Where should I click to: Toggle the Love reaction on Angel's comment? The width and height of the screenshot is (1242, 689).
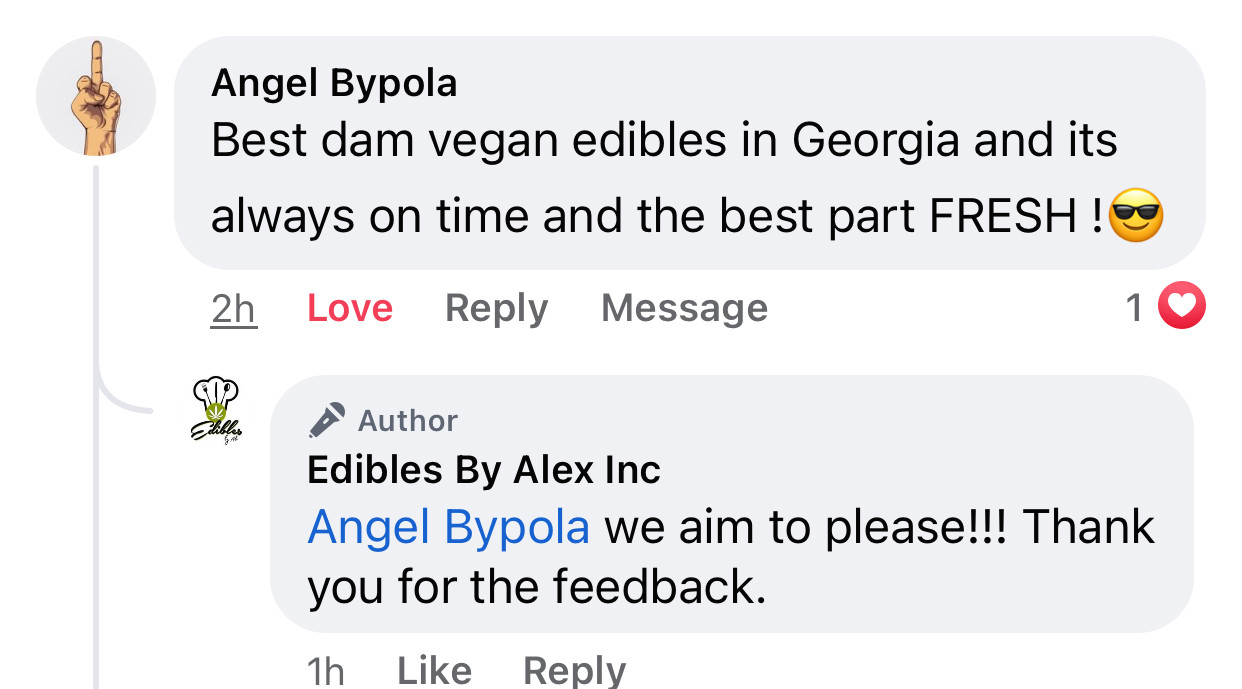click(350, 309)
